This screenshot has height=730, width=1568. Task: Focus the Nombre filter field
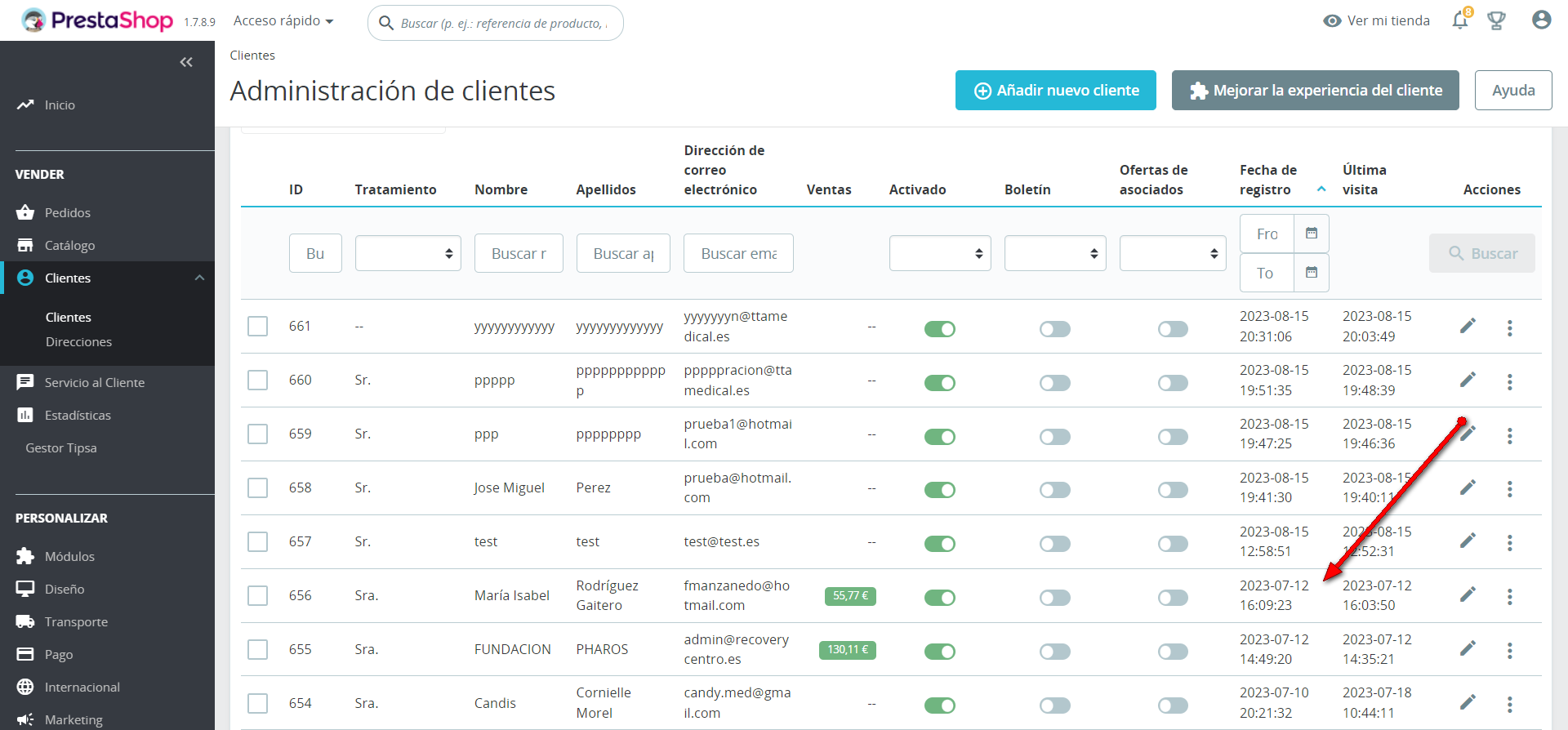tap(519, 253)
